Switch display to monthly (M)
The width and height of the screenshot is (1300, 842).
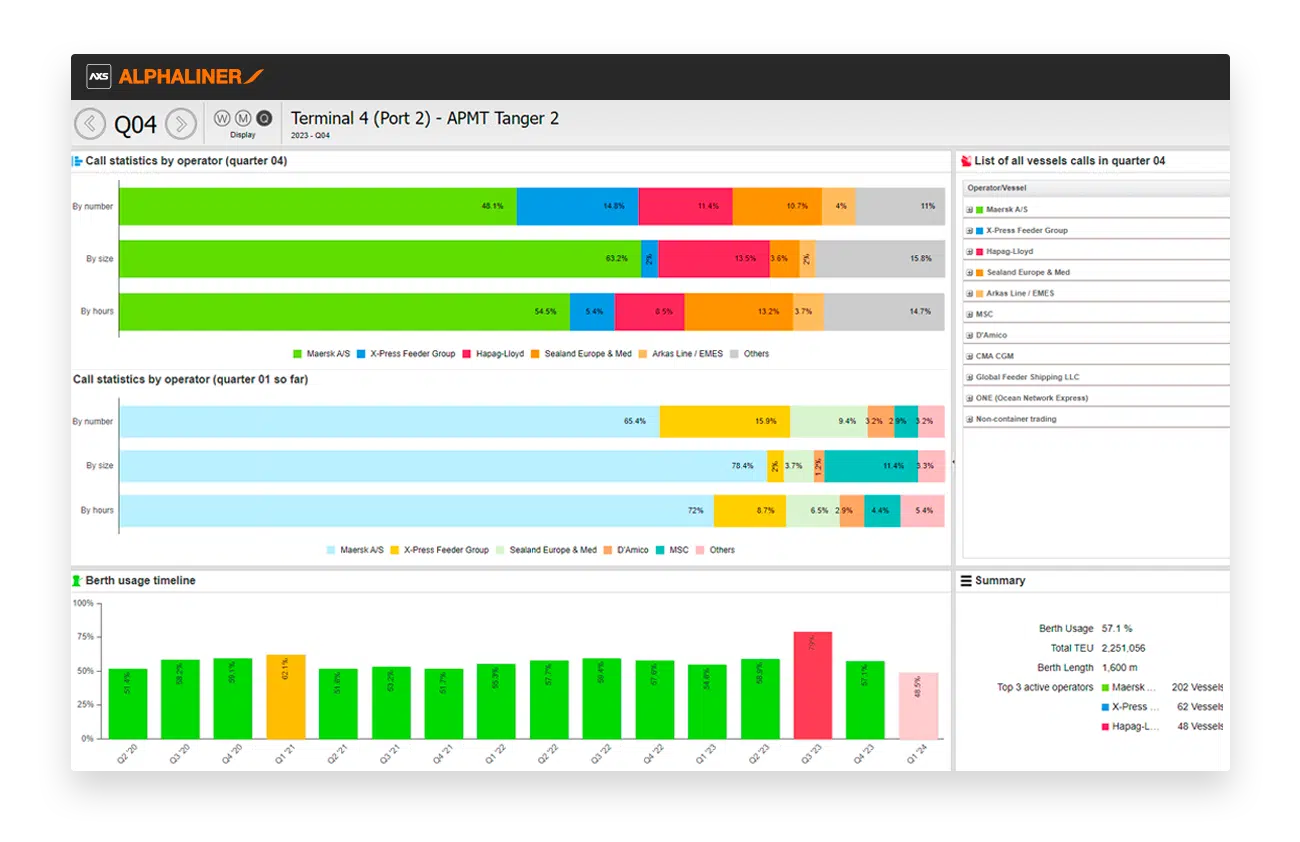pos(243,118)
